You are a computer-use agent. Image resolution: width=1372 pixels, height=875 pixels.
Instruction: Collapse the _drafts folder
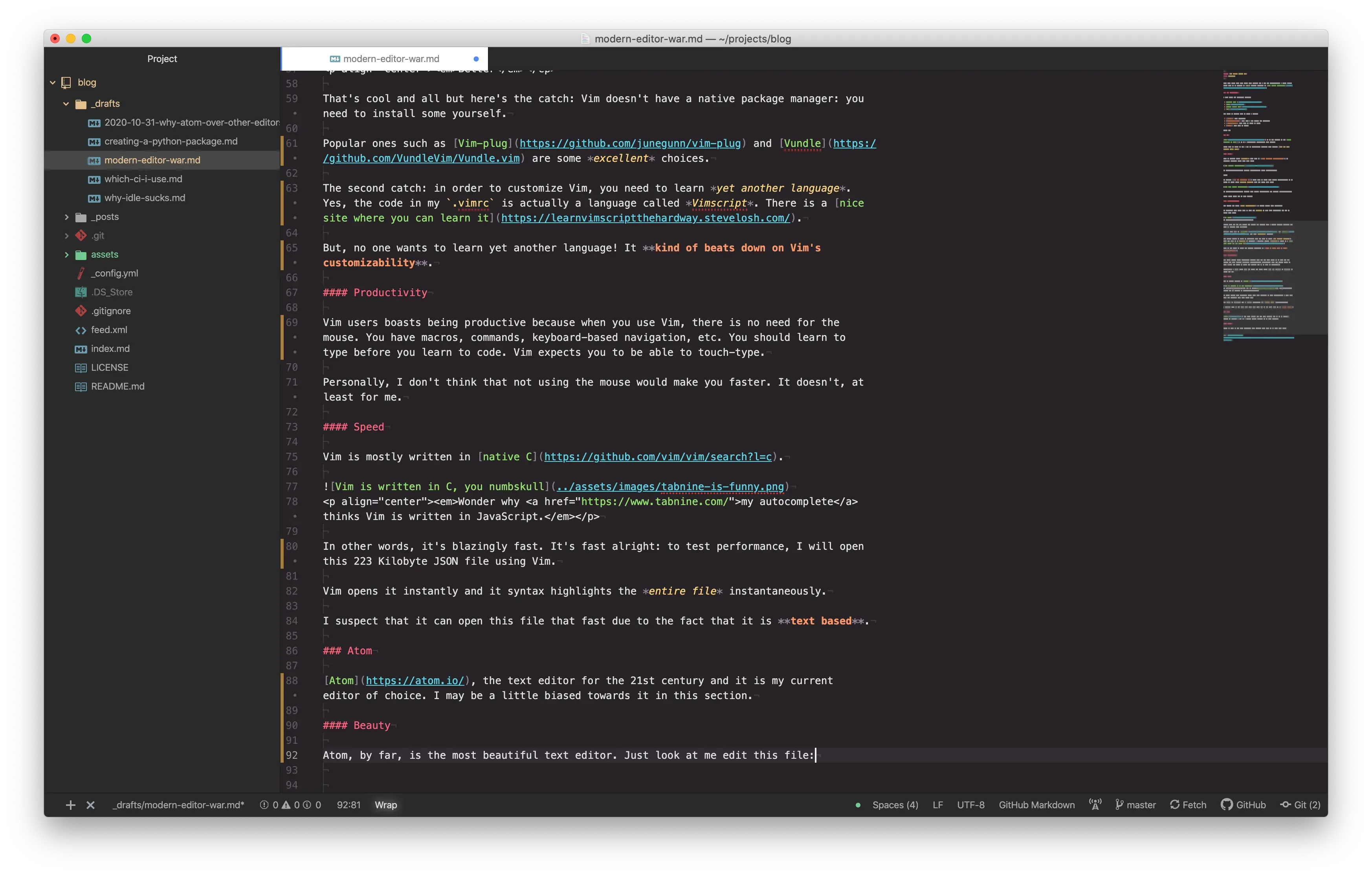tap(67, 103)
